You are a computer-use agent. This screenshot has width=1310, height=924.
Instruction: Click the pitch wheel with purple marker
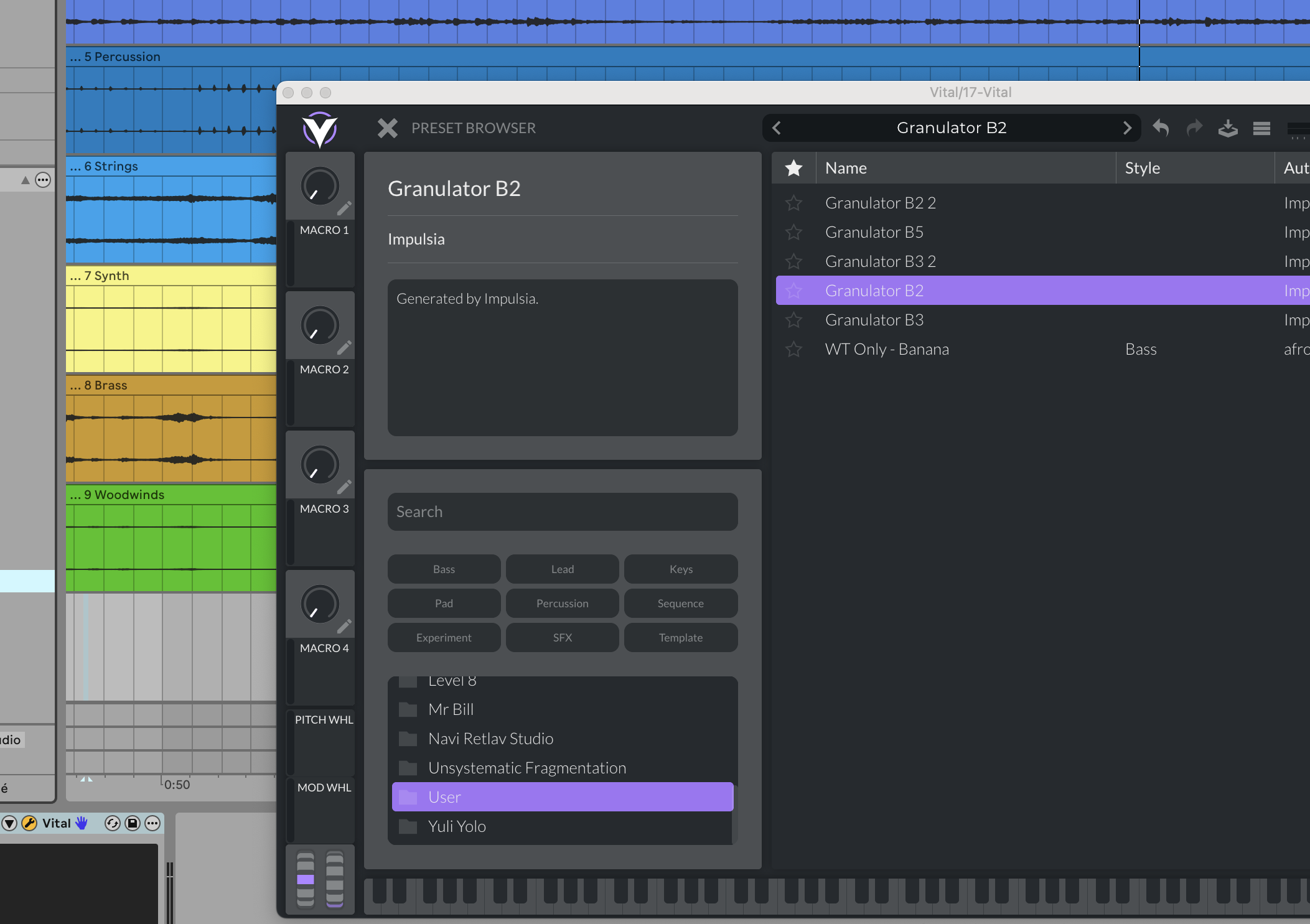tap(306, 879)
